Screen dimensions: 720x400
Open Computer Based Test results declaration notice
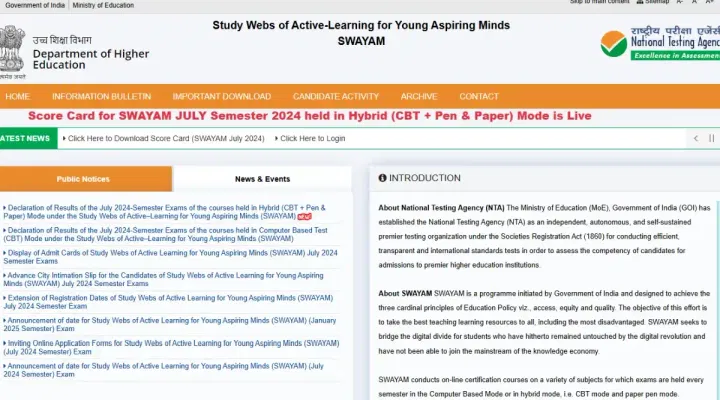point(165,234)
